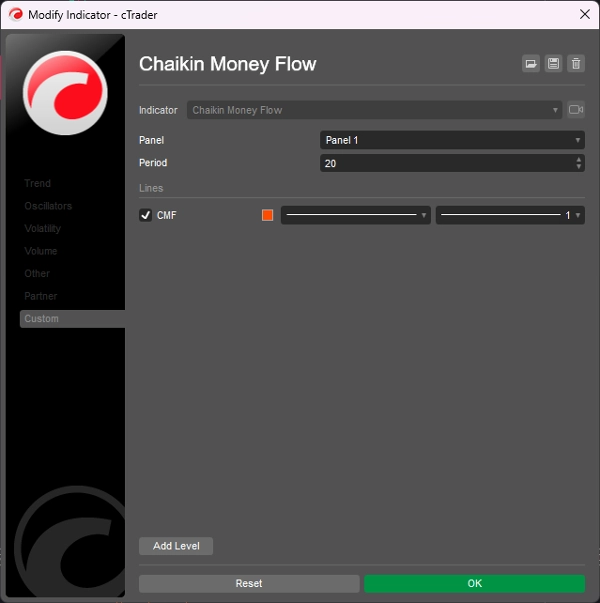Open the CMF line style dropdown
Viewport: 600px width, 603px height.
356,215
